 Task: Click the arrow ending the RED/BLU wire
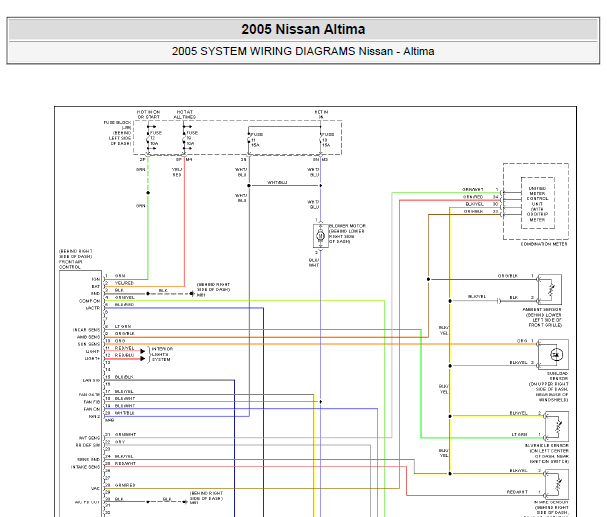click(x=142, y=358)
